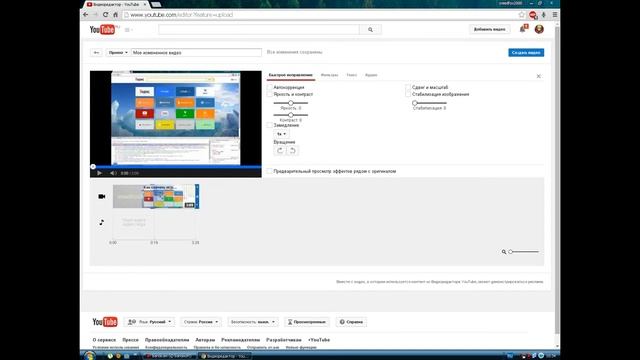This screenshot has height=360, width=640.
Task: Adjust the Контраст contrast slider
Action: tap(291, 115)
